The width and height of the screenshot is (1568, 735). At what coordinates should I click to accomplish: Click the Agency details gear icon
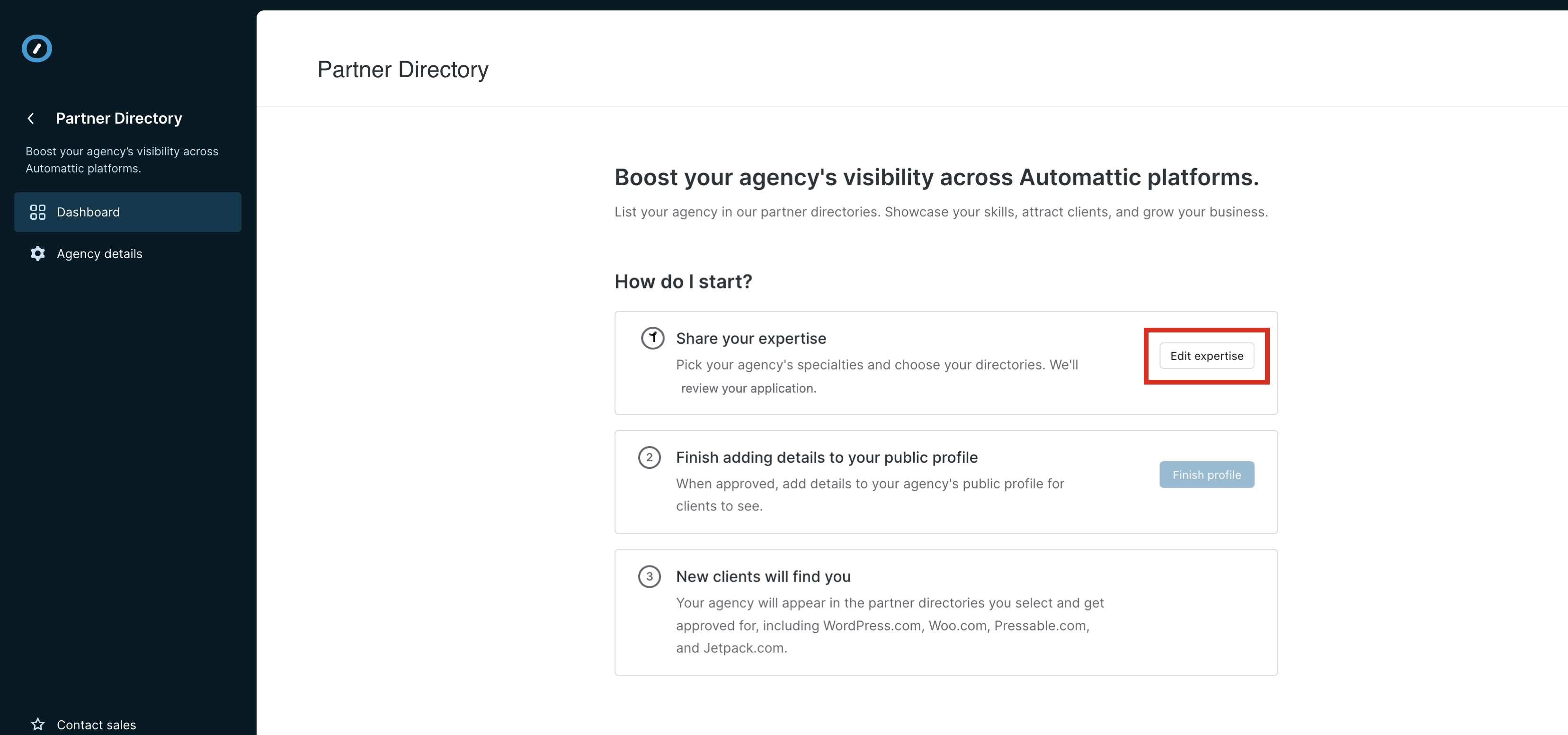point(37,253)
